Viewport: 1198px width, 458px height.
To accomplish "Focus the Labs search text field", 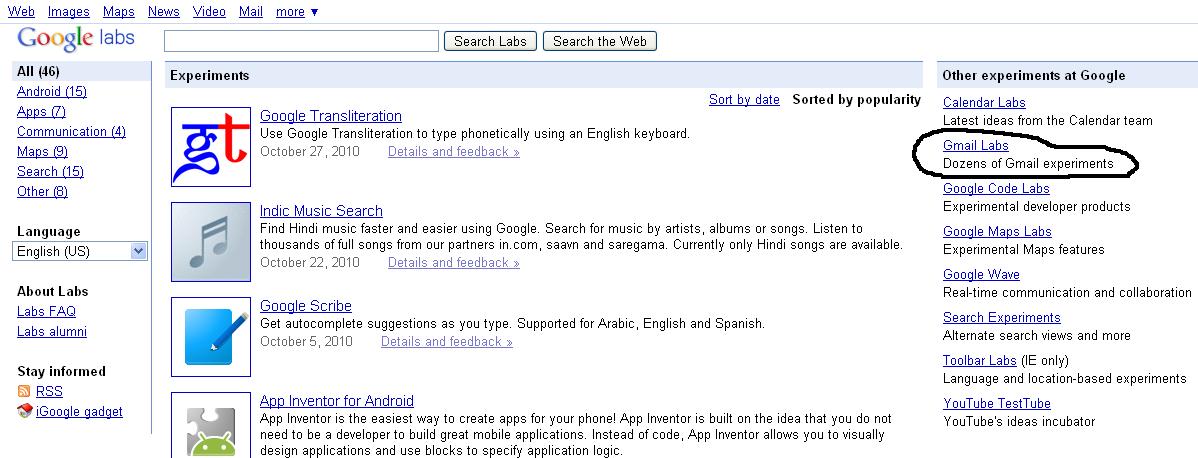I will click(301, 41).
